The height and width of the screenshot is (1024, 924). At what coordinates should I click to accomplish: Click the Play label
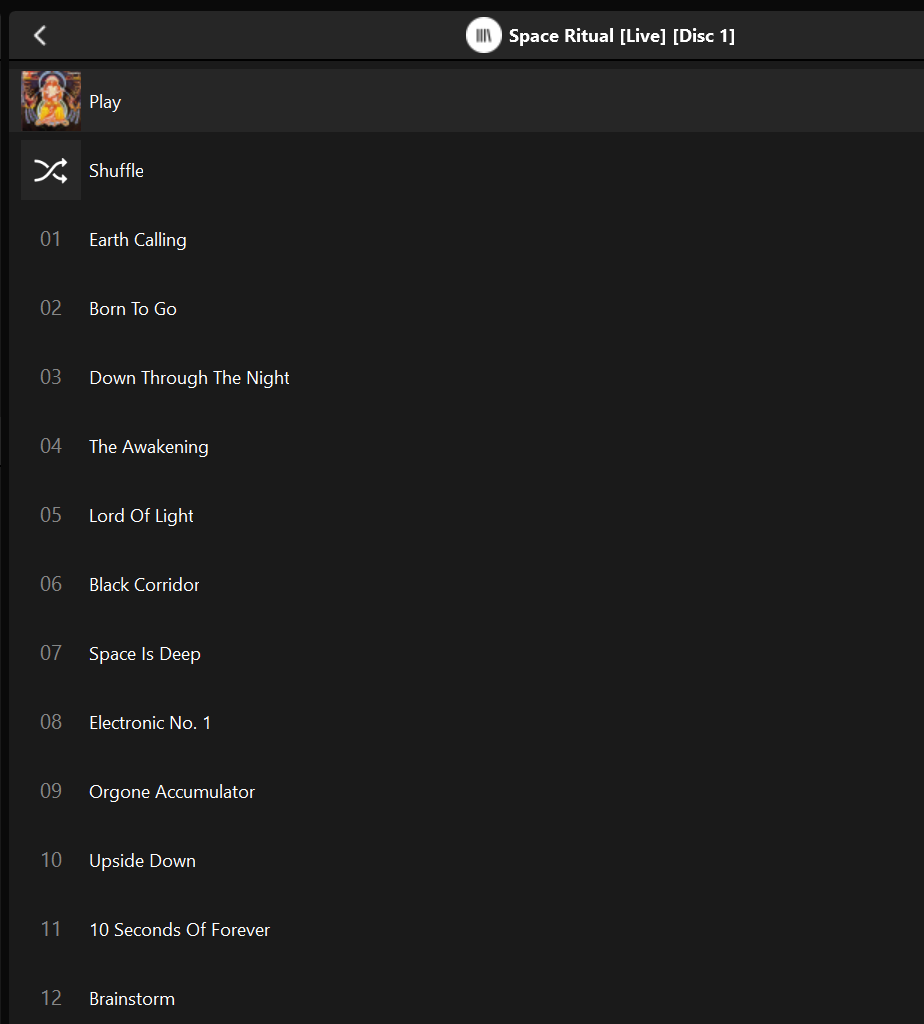(x=105, y=102)
